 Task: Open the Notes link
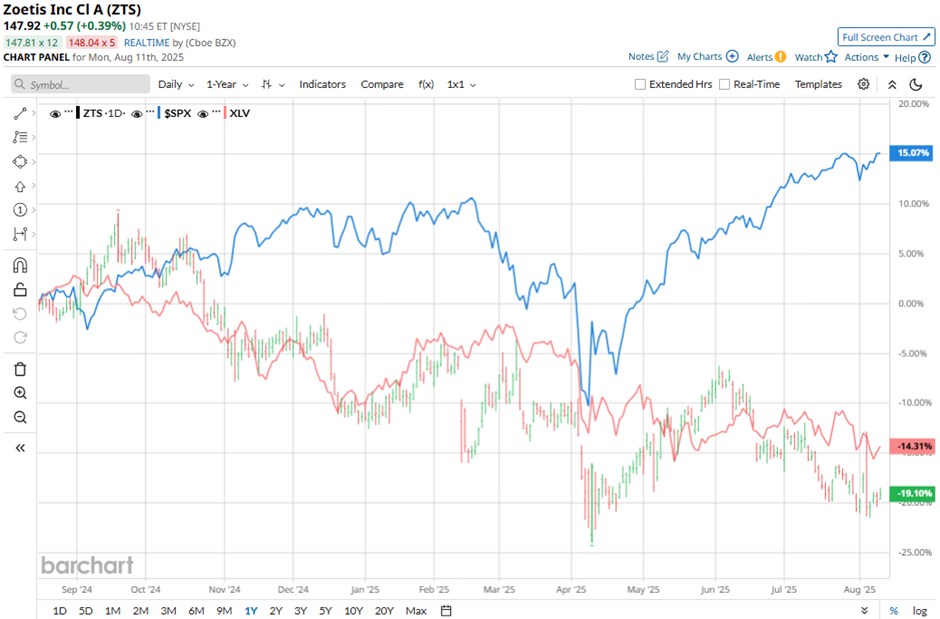pos(641,56)
